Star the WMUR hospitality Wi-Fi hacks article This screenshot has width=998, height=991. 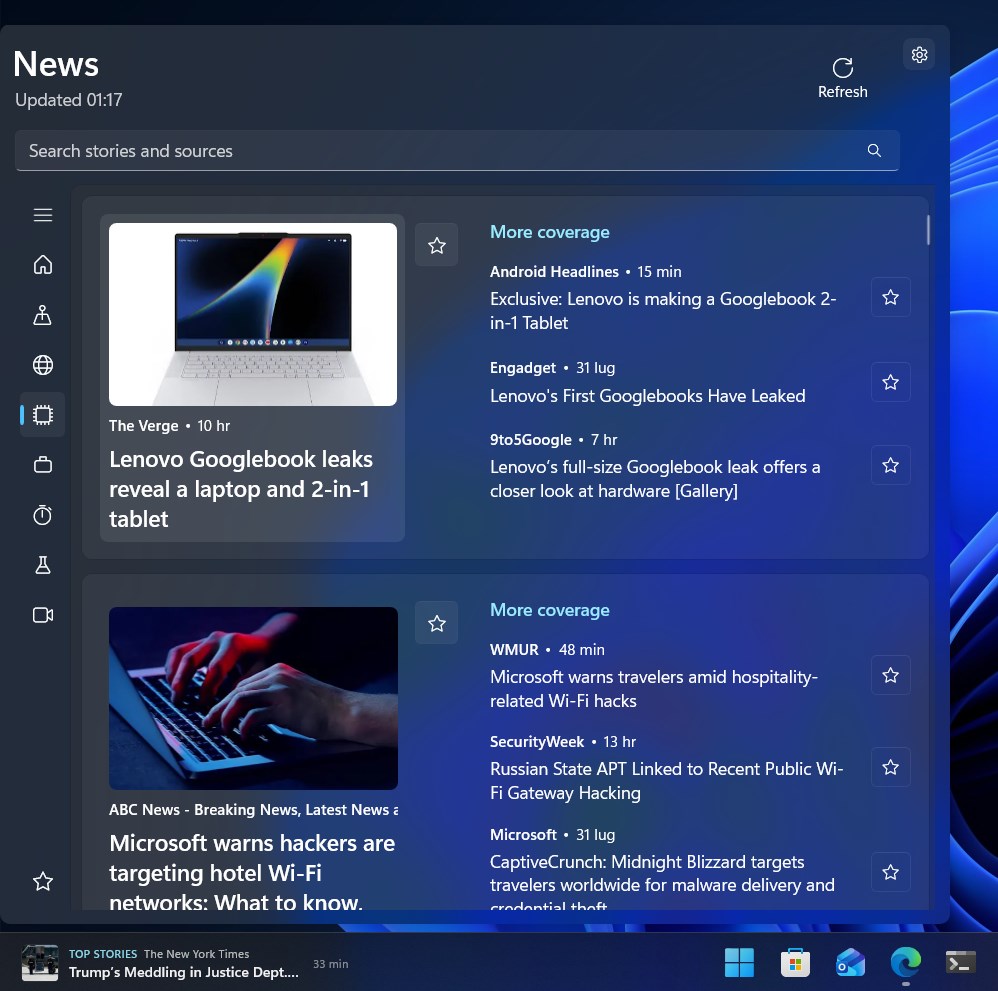(890, 675)
